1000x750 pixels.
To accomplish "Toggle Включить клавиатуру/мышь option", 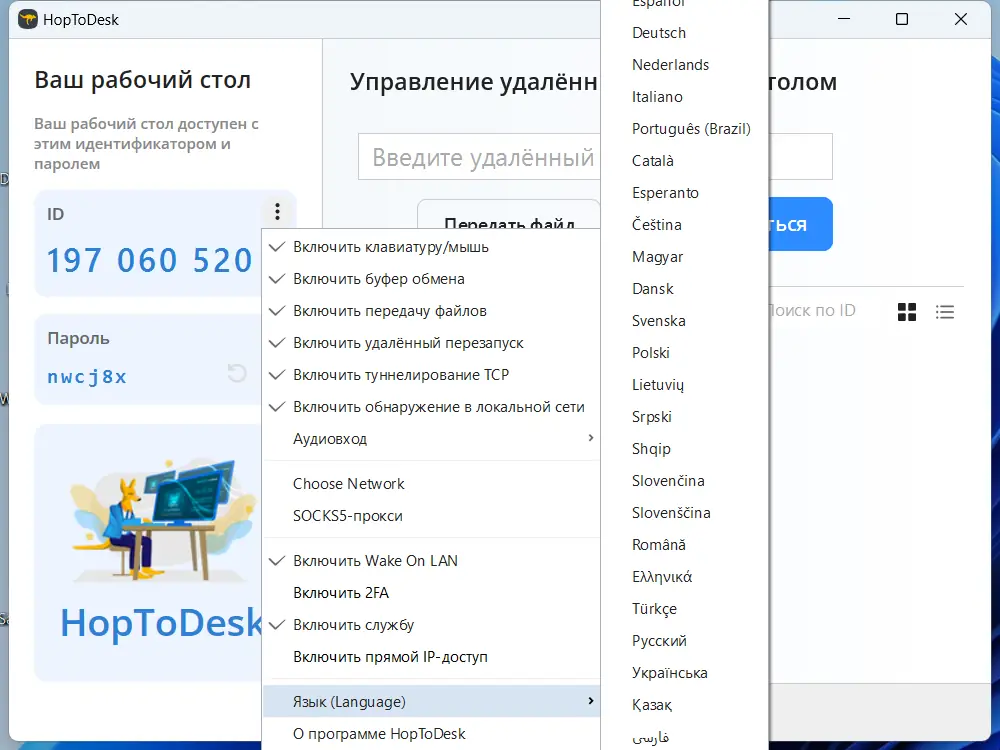I will (431, 247).
